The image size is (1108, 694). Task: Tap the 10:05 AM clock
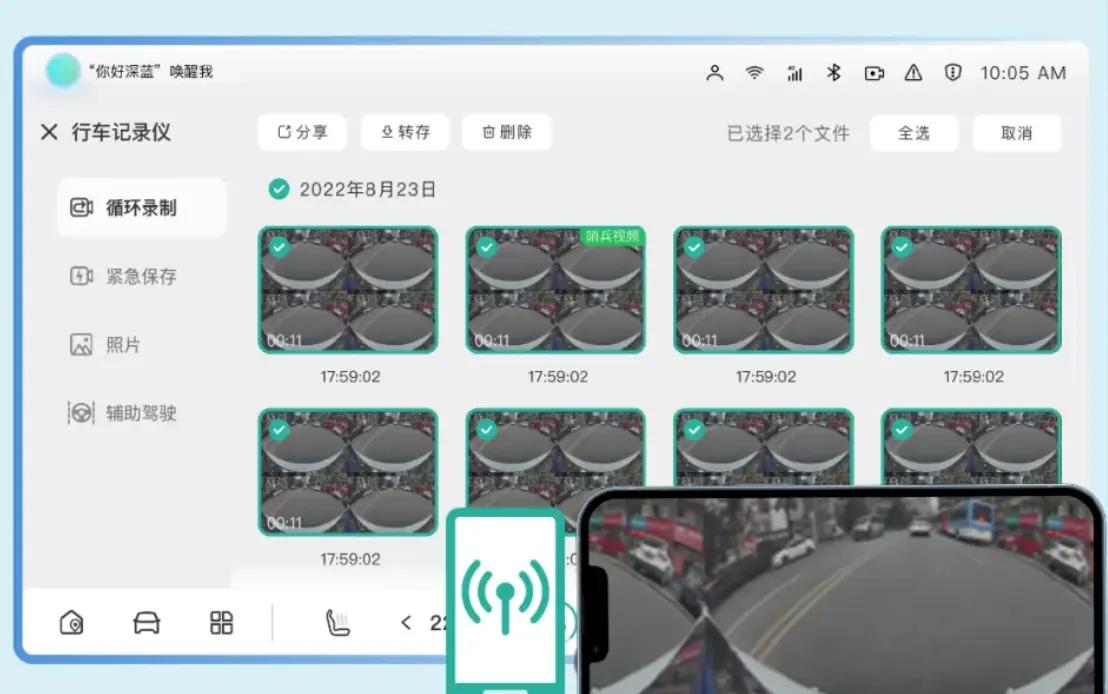tap(1022, 73)
